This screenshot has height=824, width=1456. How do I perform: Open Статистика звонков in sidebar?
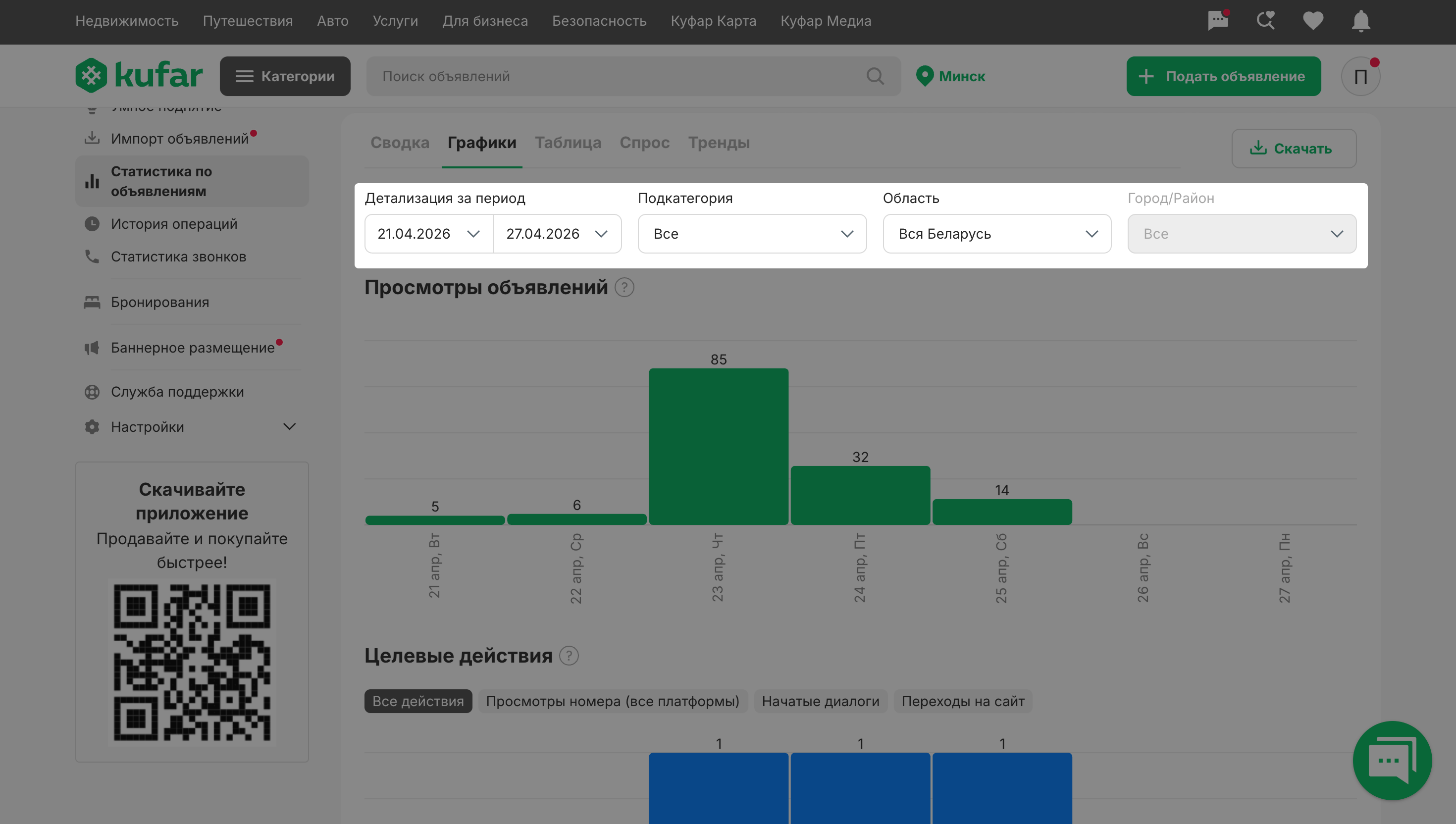click(179, 257)
